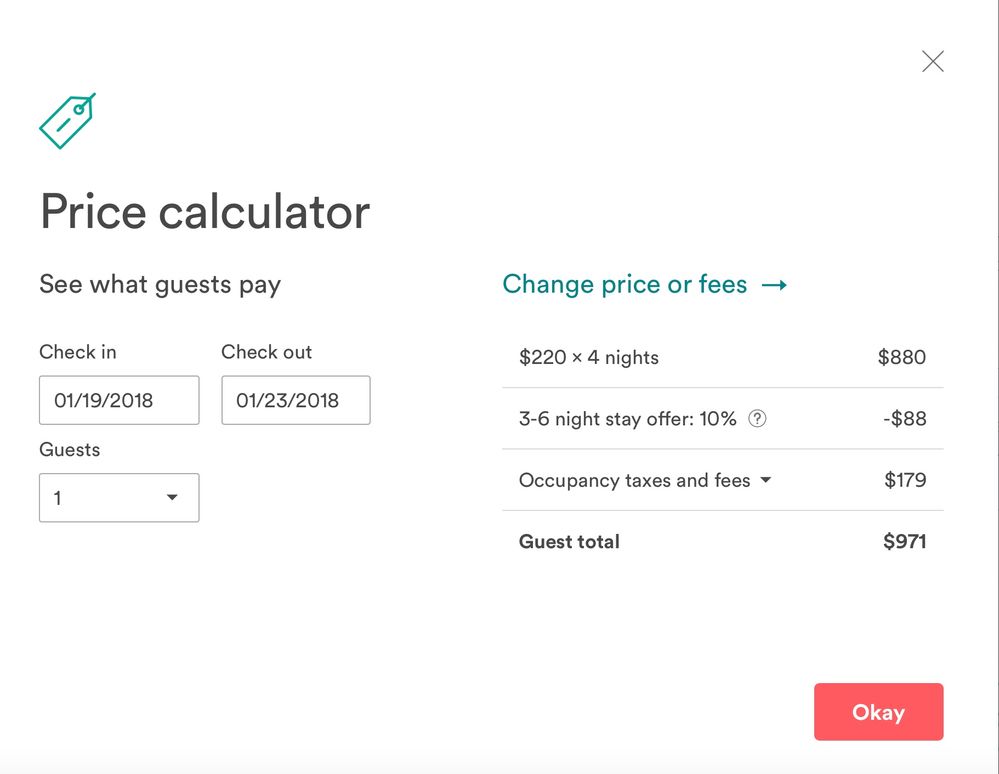This screenshot has width=999, height=774.
Task: Click the -$88 discount amount
Action: 904,419
